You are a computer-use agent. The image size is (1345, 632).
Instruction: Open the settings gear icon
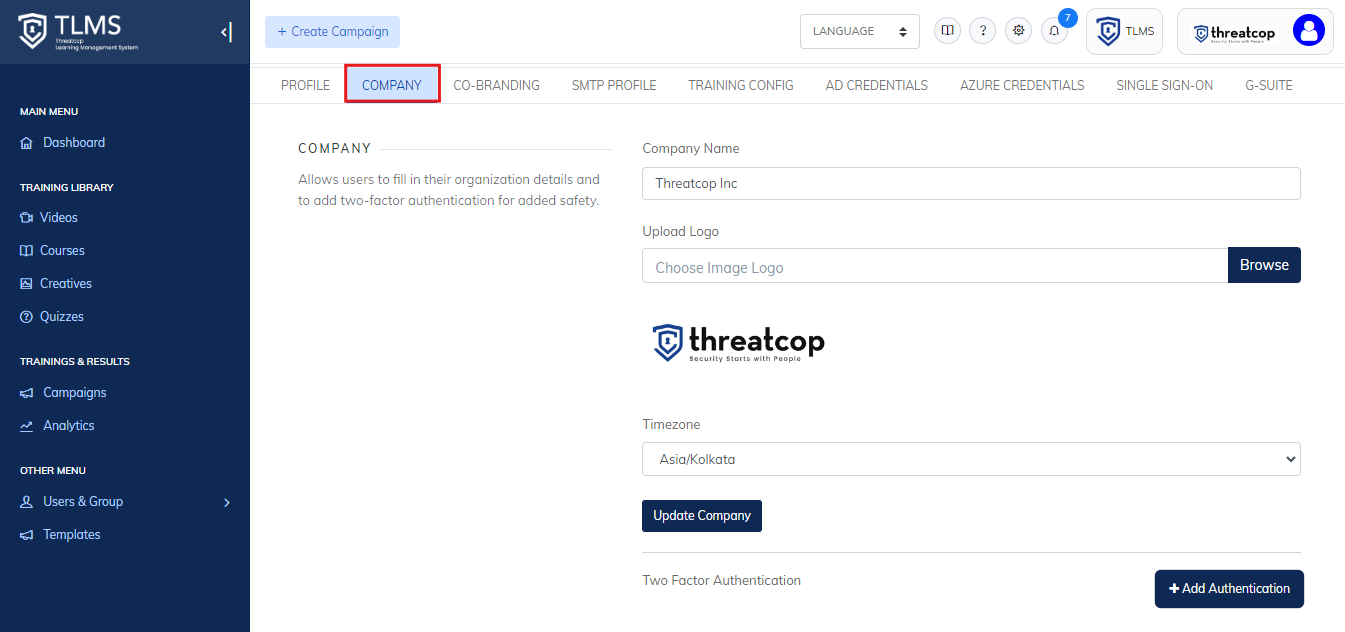coord(1019,31)
